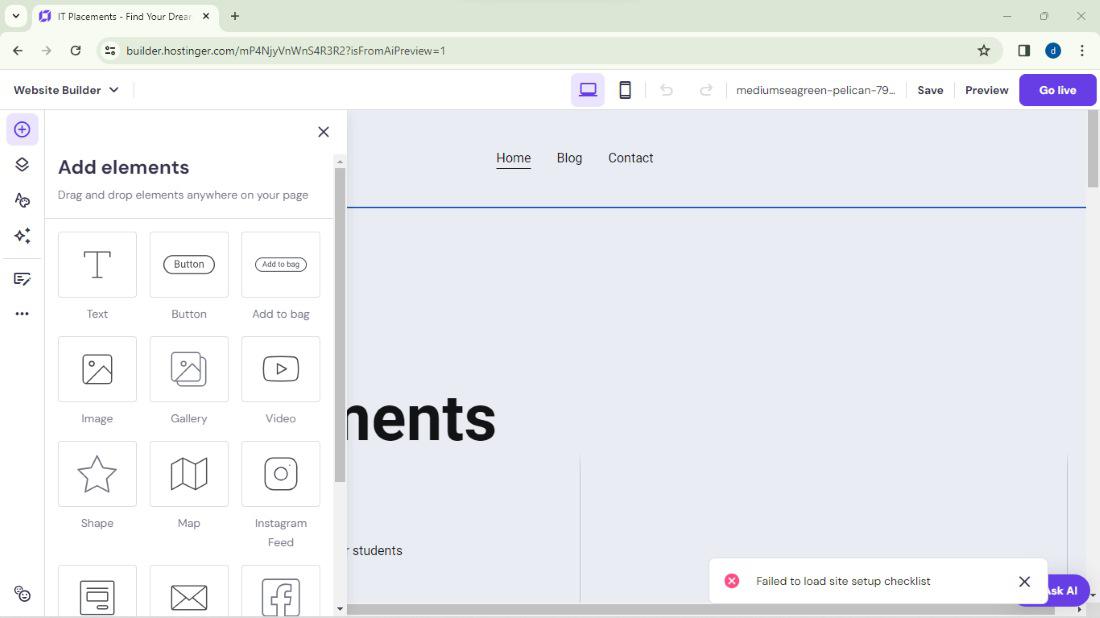The image size is (1100, 618).
Task: Click the Add elements plus icon in sidebar
Action: [x=22, y=130]
